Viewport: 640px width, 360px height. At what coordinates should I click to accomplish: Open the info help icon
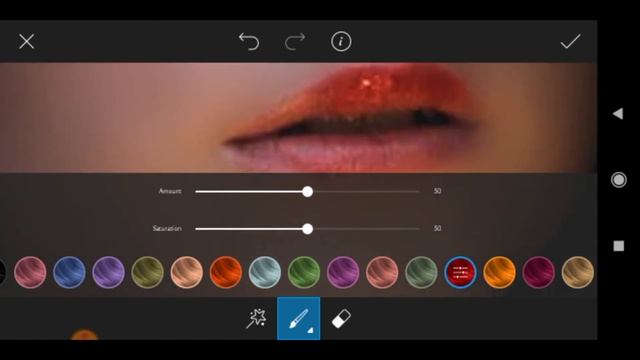click(x=341, y=41)
